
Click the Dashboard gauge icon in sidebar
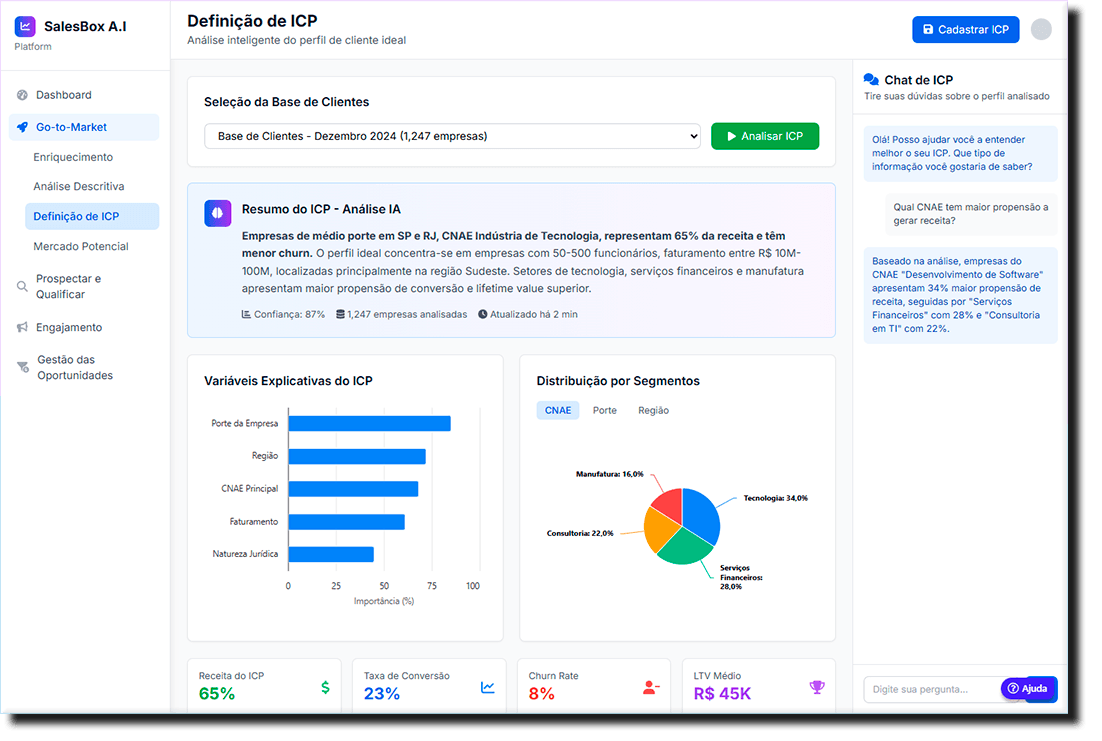23,95
